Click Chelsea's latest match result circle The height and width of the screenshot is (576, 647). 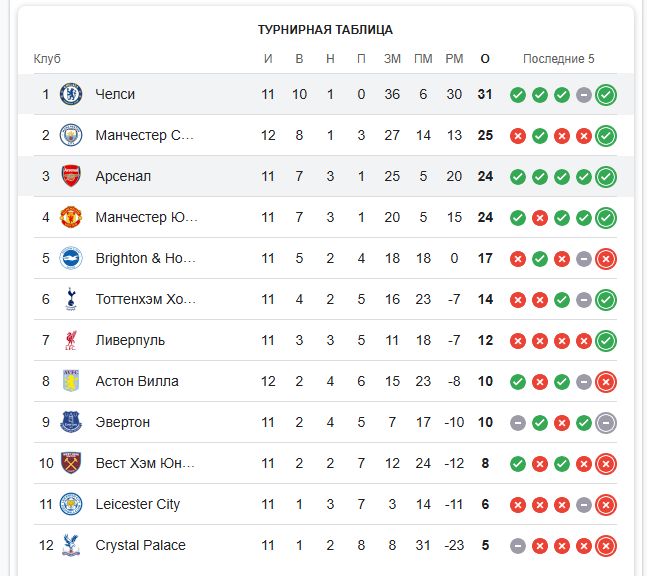click(606, 95)
